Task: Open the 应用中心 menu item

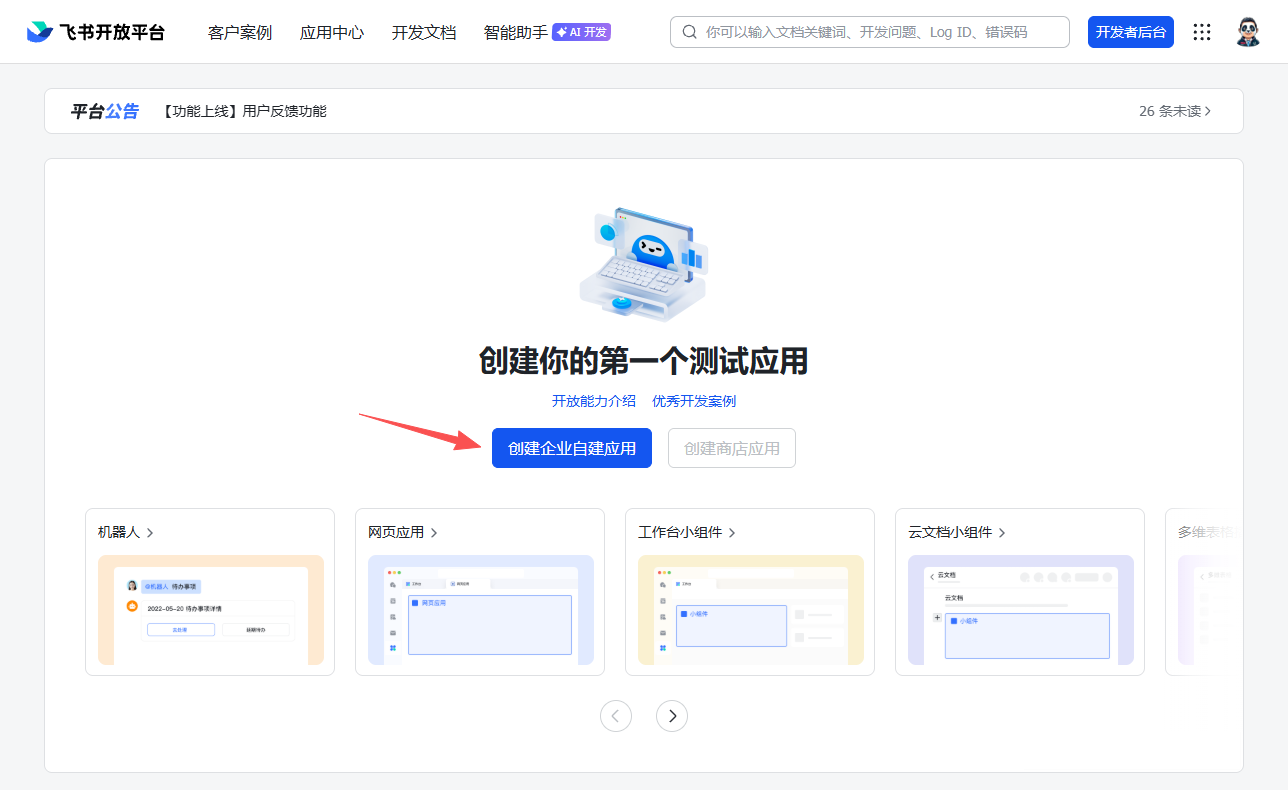Action: point(332,32)
